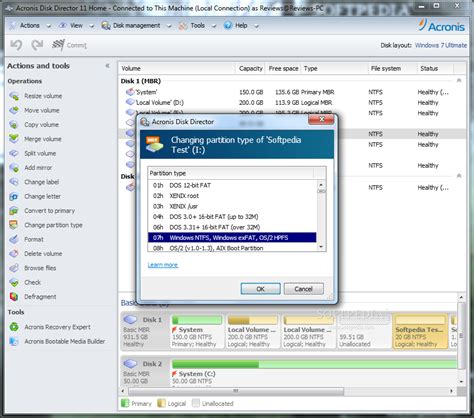
Task: Click the Check volume icon
Action: [x=14, y=282]
